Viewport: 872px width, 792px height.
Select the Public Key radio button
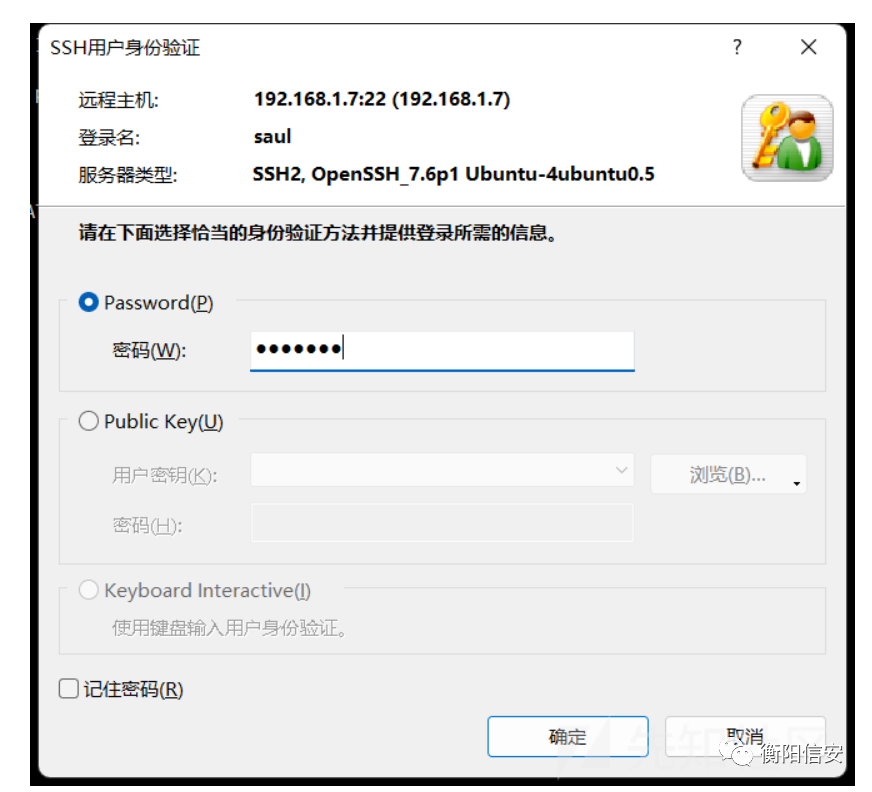[x=88, y=421]
